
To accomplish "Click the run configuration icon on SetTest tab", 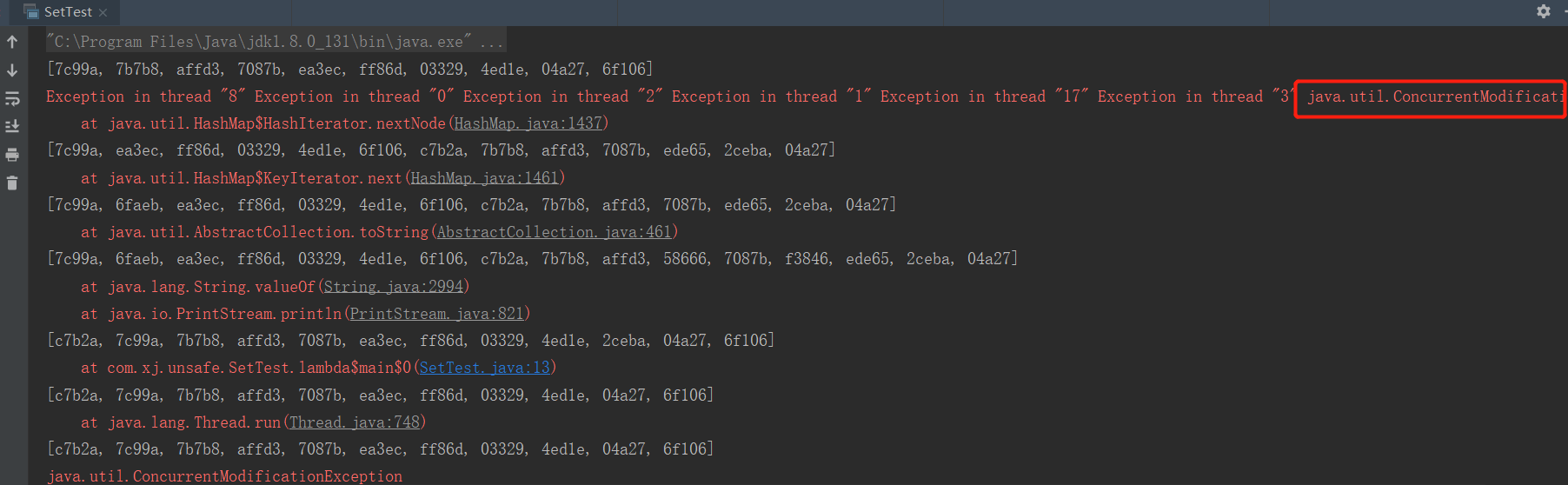I will coord(31,12).
